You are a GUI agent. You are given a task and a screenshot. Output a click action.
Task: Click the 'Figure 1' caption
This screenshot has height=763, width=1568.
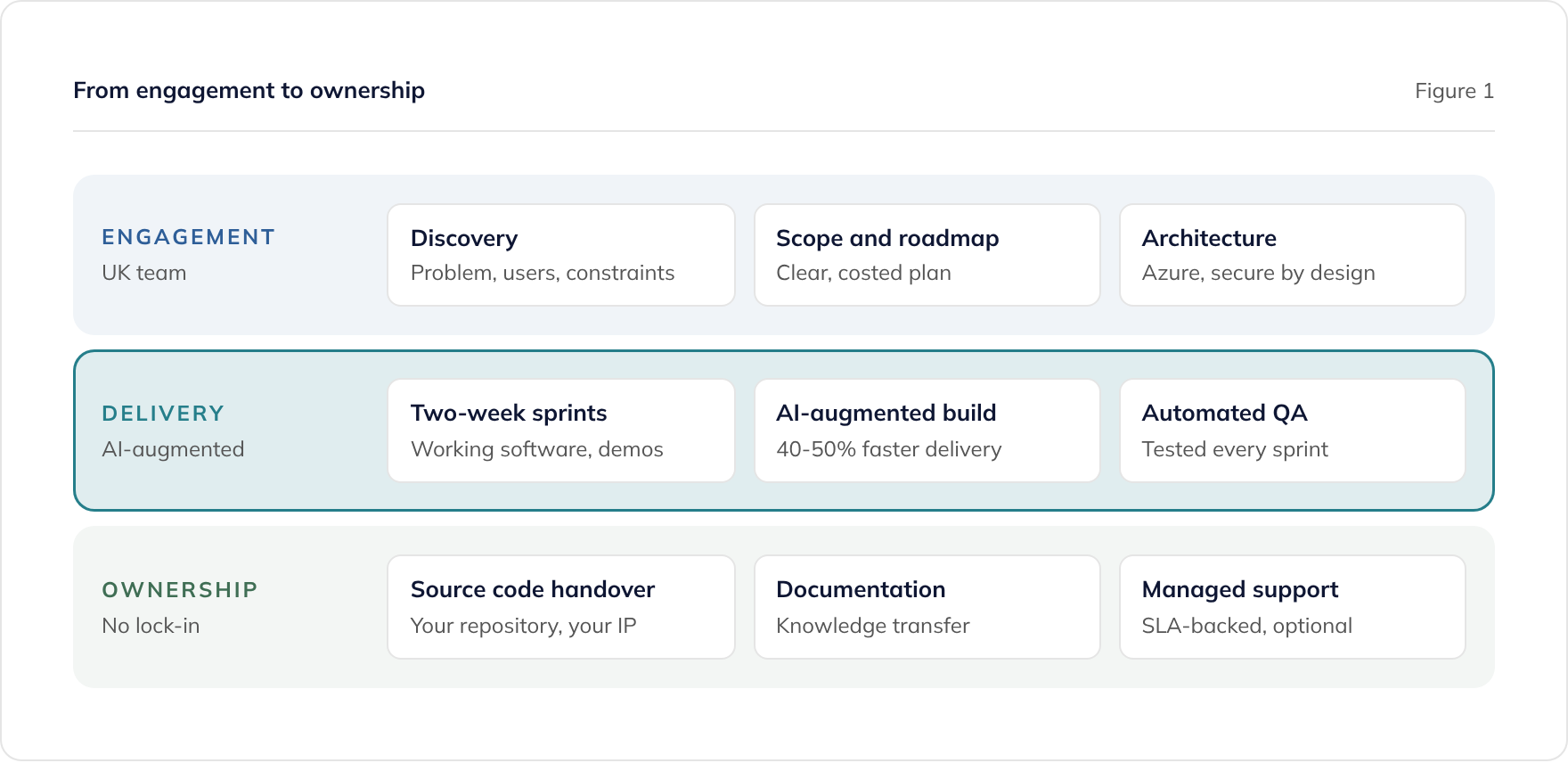[1454, 91]
